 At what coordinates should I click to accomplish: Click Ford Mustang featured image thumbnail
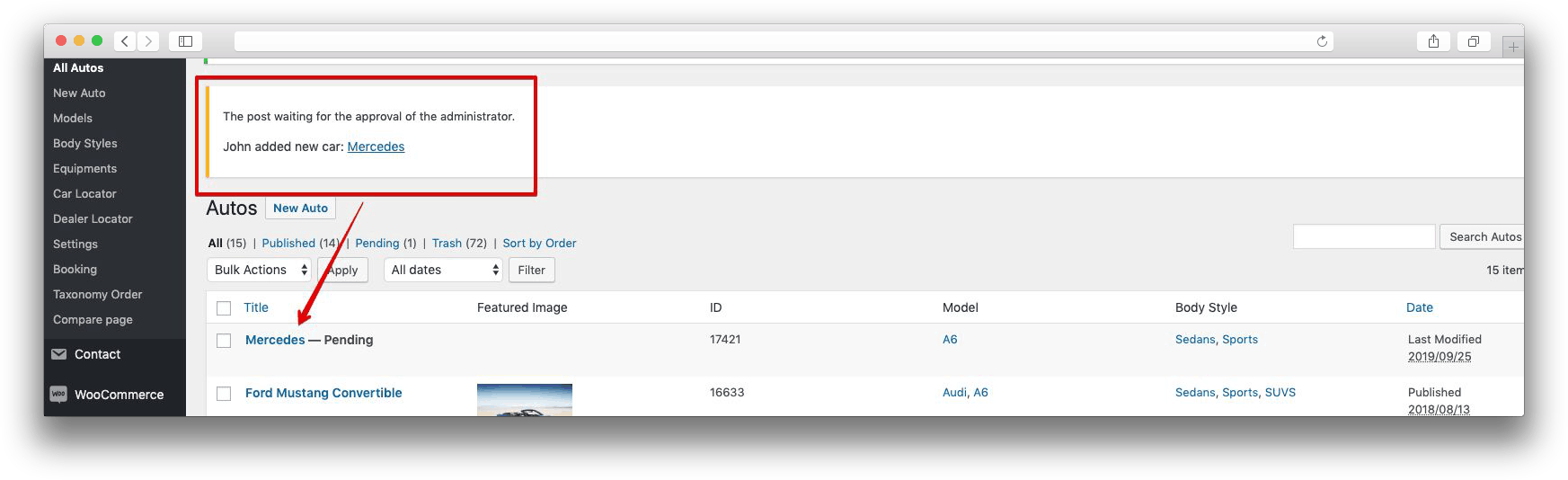click(524, 400)
